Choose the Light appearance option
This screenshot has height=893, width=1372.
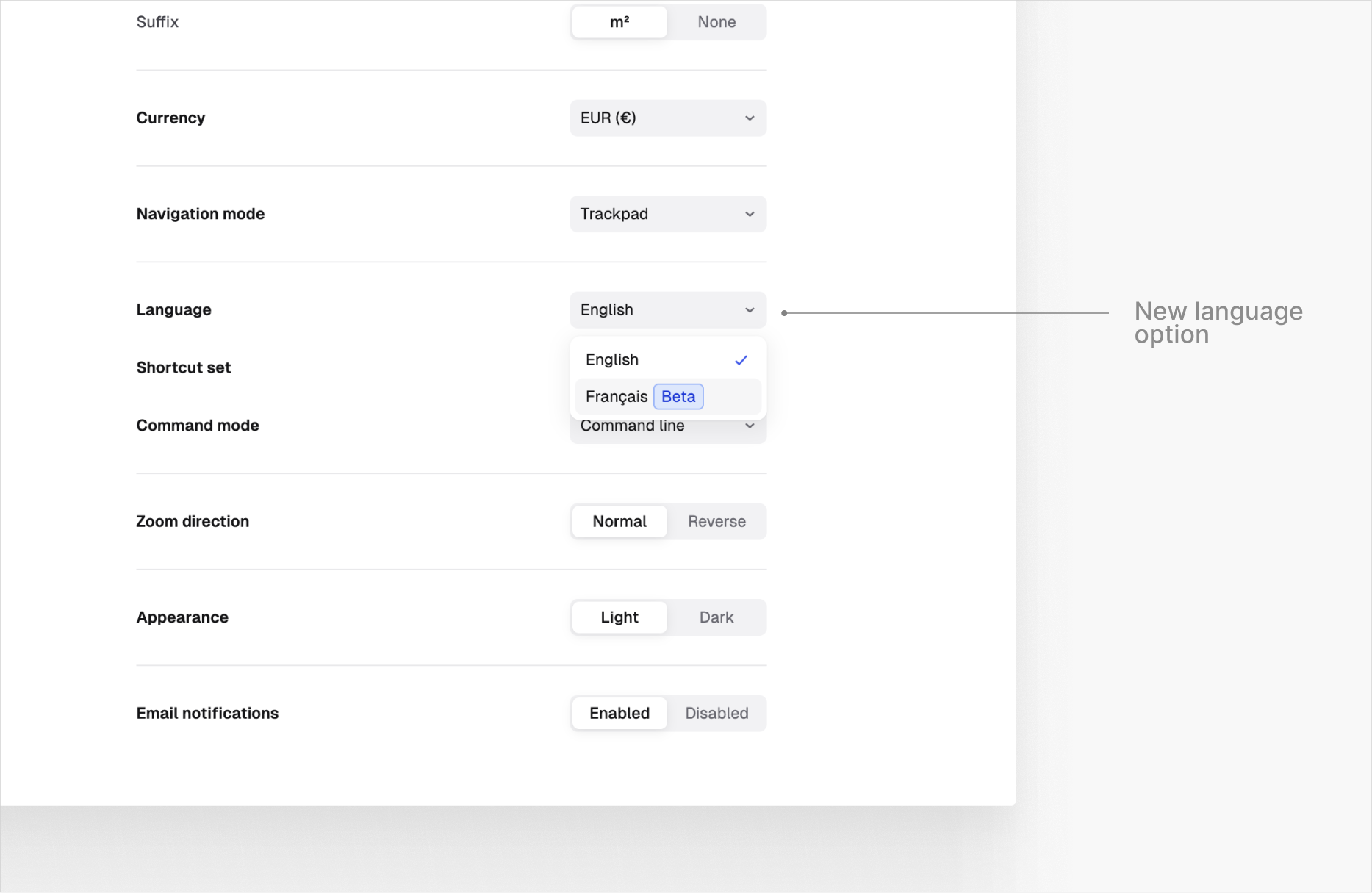pos(619,617)
